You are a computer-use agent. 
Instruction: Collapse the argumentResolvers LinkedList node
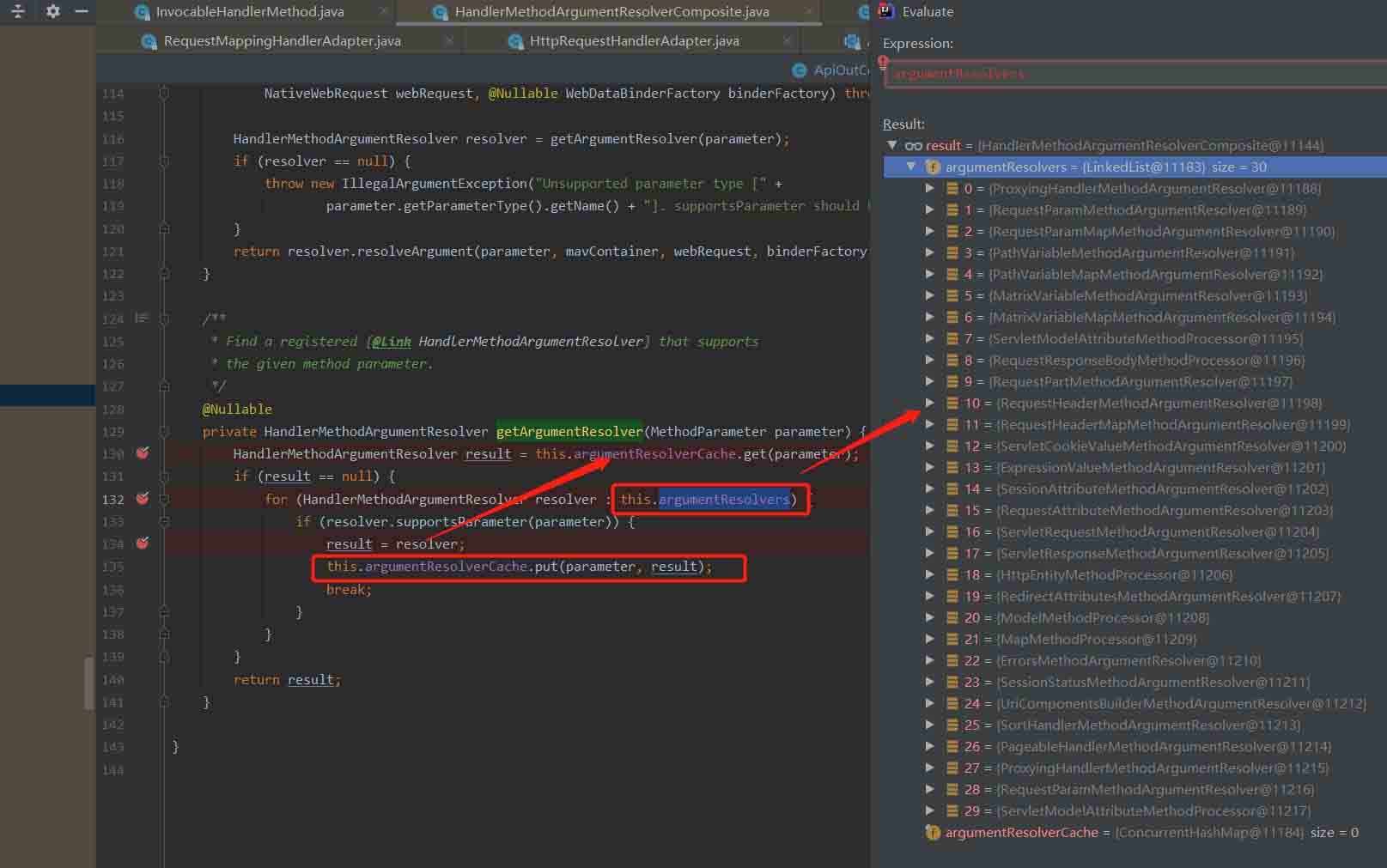[911, 167]
